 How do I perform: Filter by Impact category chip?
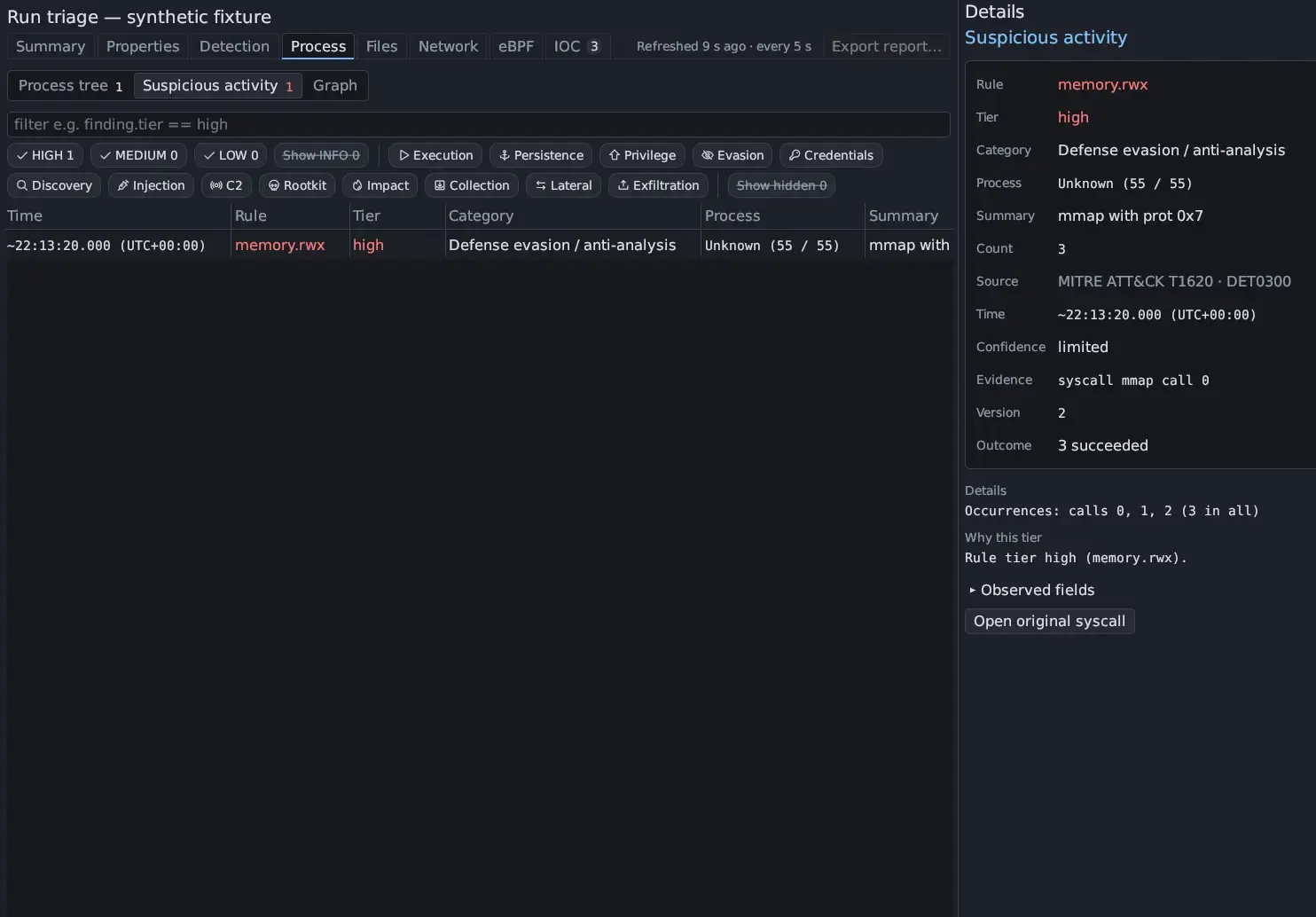(380, 185)
